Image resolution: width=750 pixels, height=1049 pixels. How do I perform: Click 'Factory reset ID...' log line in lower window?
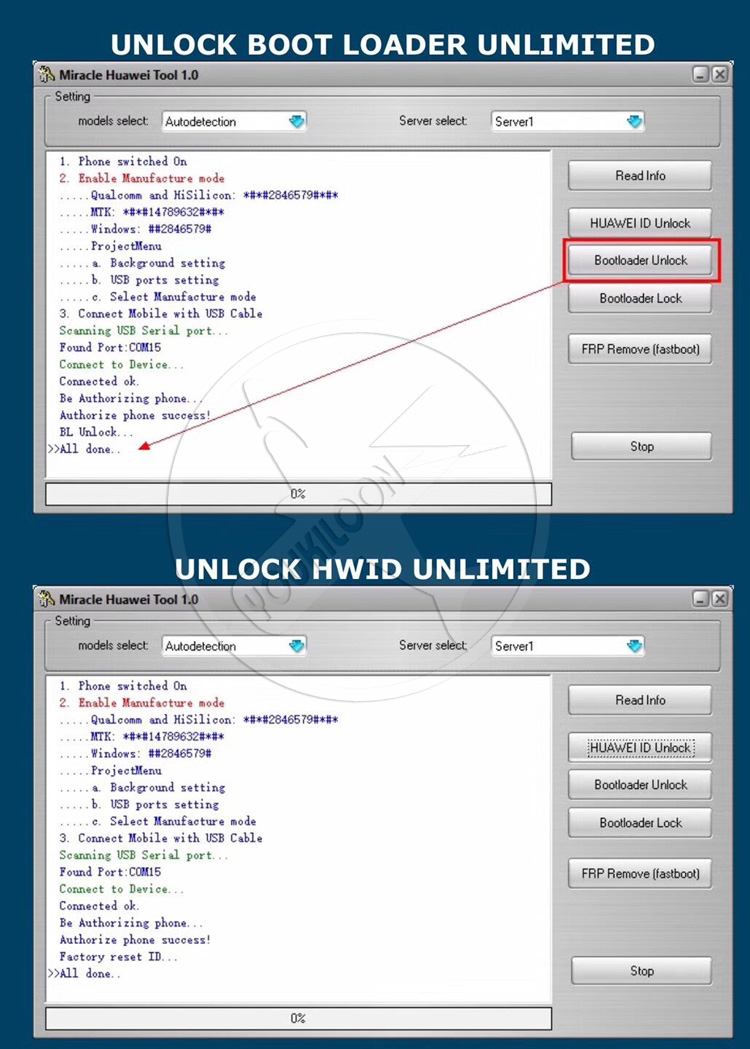[x=118, y=957]
